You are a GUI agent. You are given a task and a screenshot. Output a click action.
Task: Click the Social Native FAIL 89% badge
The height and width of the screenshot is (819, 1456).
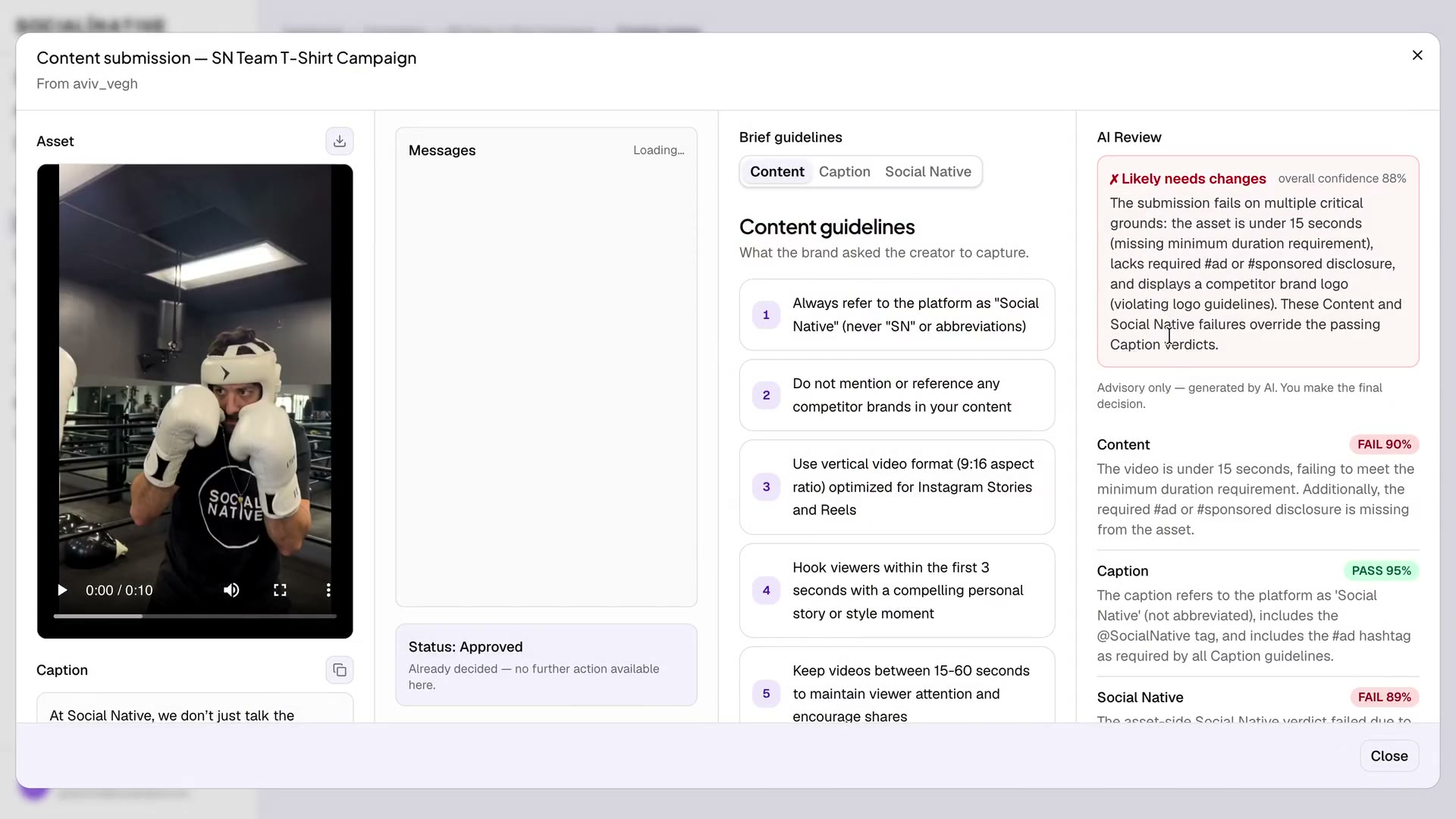(1384, 697)
